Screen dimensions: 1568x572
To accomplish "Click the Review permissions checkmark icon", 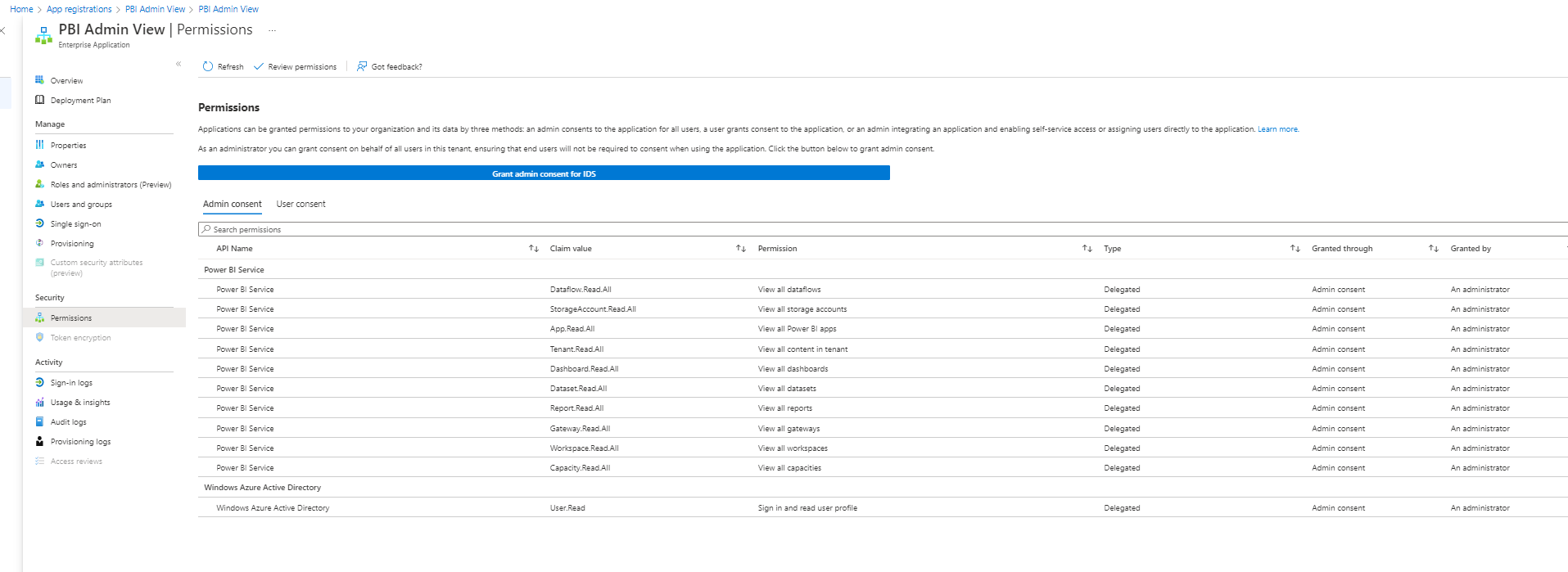I will coord(259,66).
